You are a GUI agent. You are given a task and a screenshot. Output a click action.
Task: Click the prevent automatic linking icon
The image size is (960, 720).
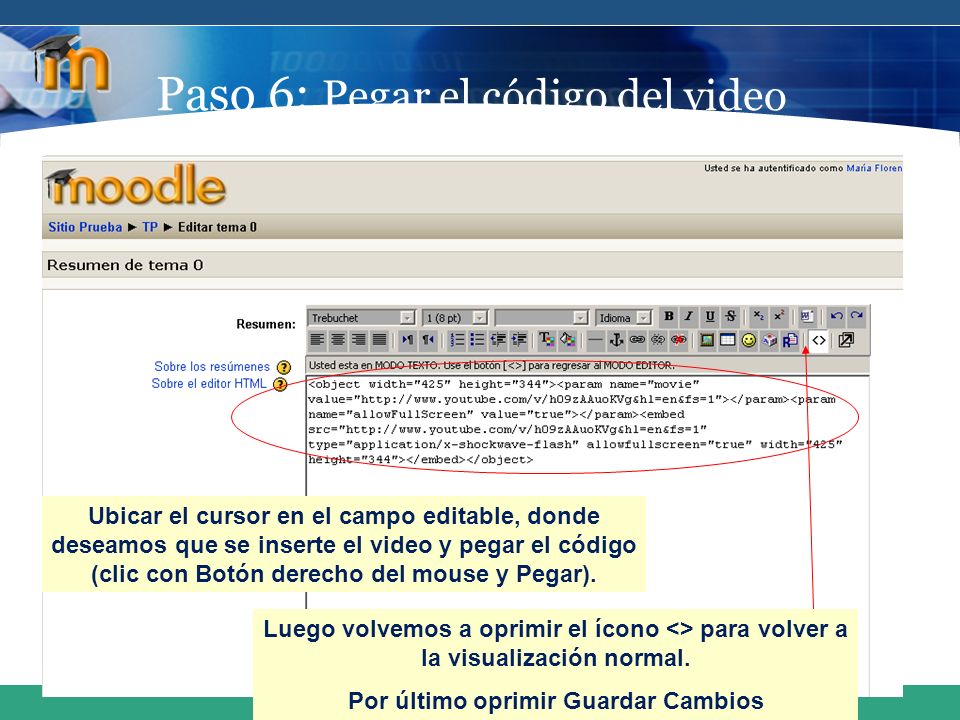pos(678,340)
